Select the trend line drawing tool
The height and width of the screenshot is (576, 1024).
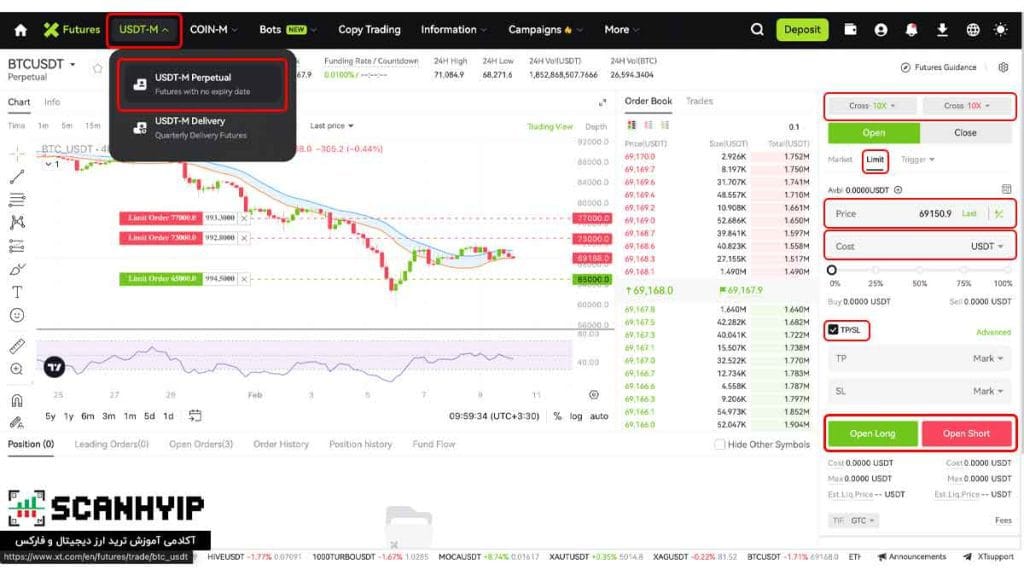[17, 176]
